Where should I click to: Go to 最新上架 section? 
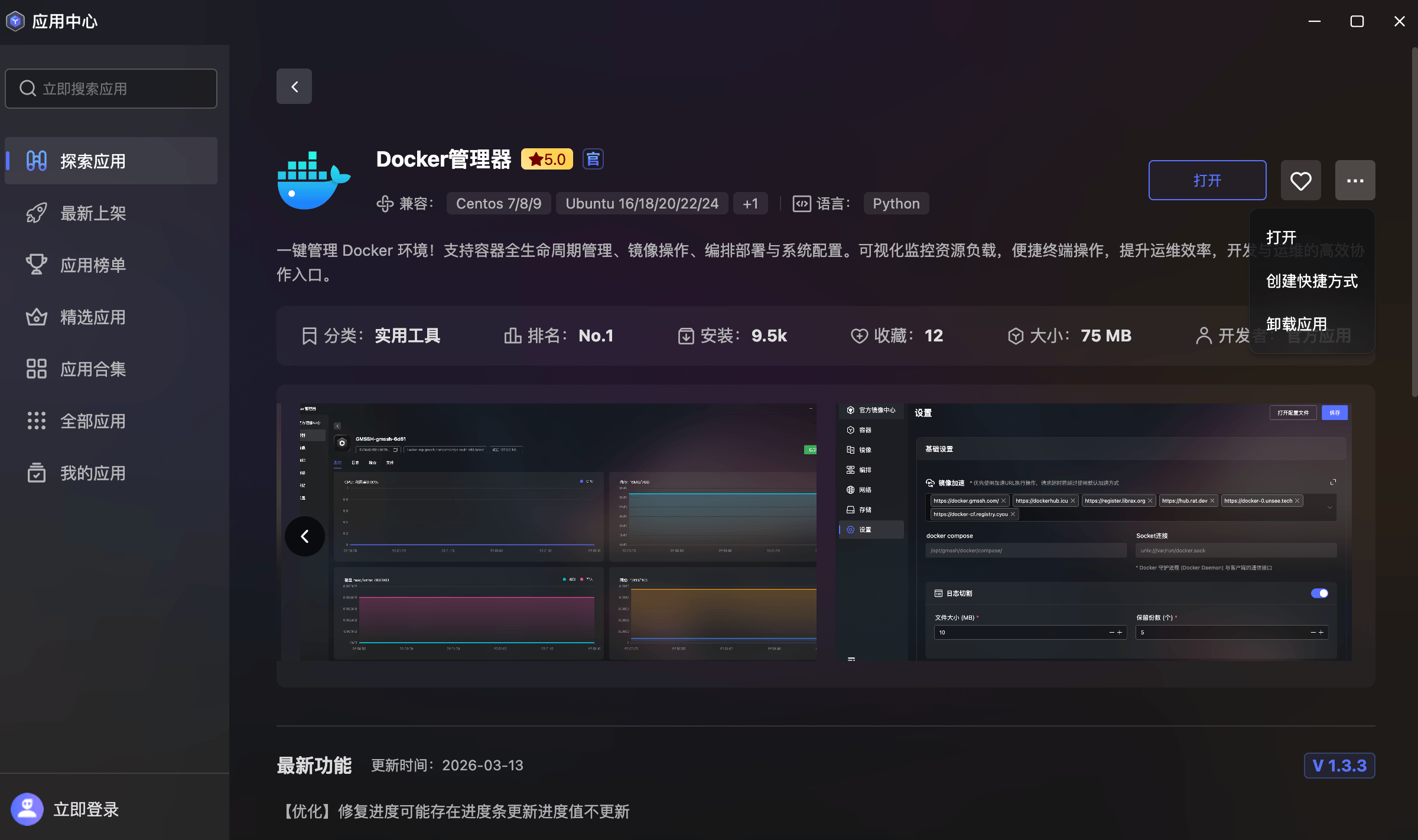(111, 213)
